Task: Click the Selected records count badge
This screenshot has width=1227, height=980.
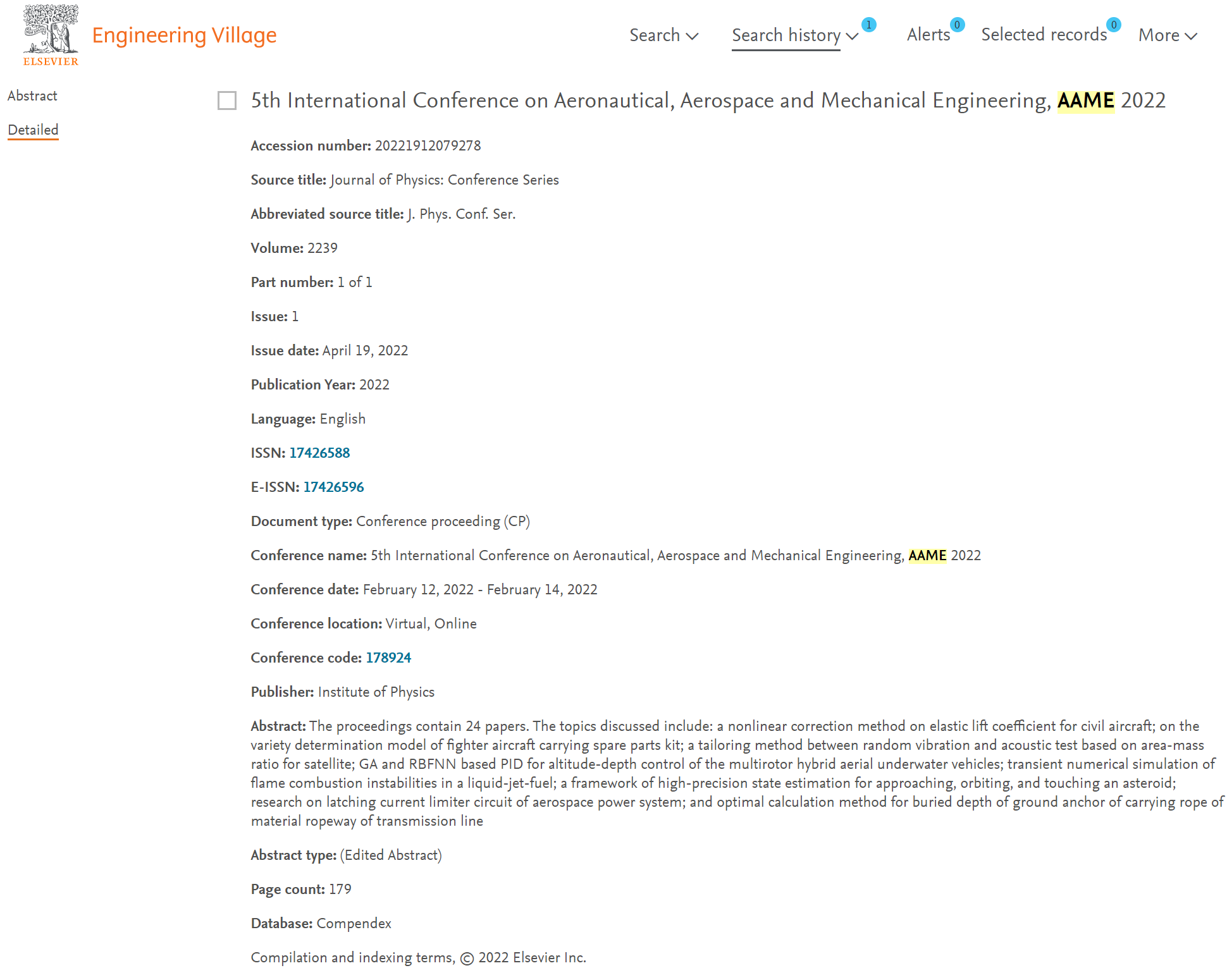Action: 1114,25
